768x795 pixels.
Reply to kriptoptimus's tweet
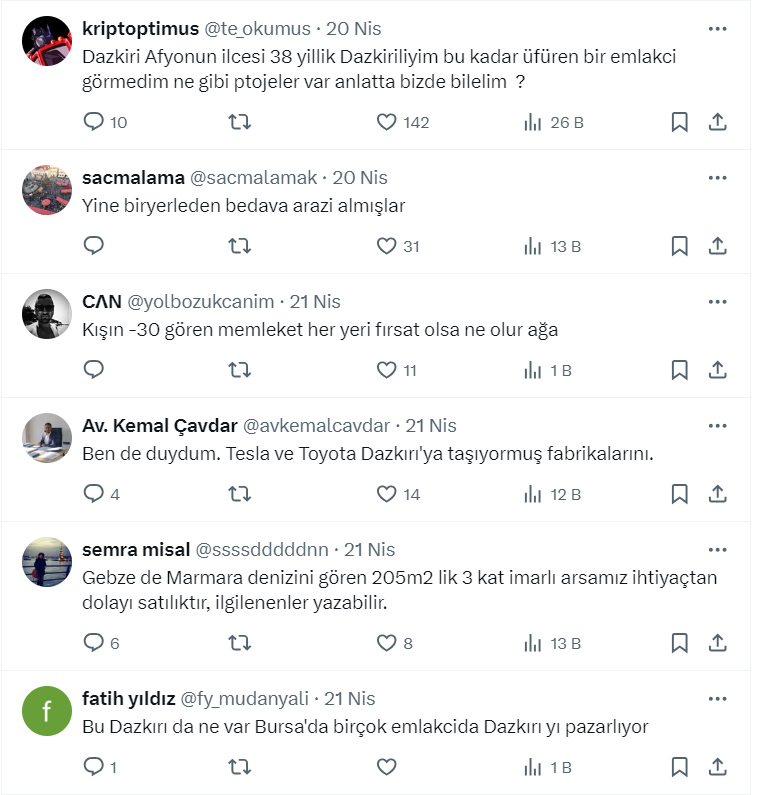point(94,122)
